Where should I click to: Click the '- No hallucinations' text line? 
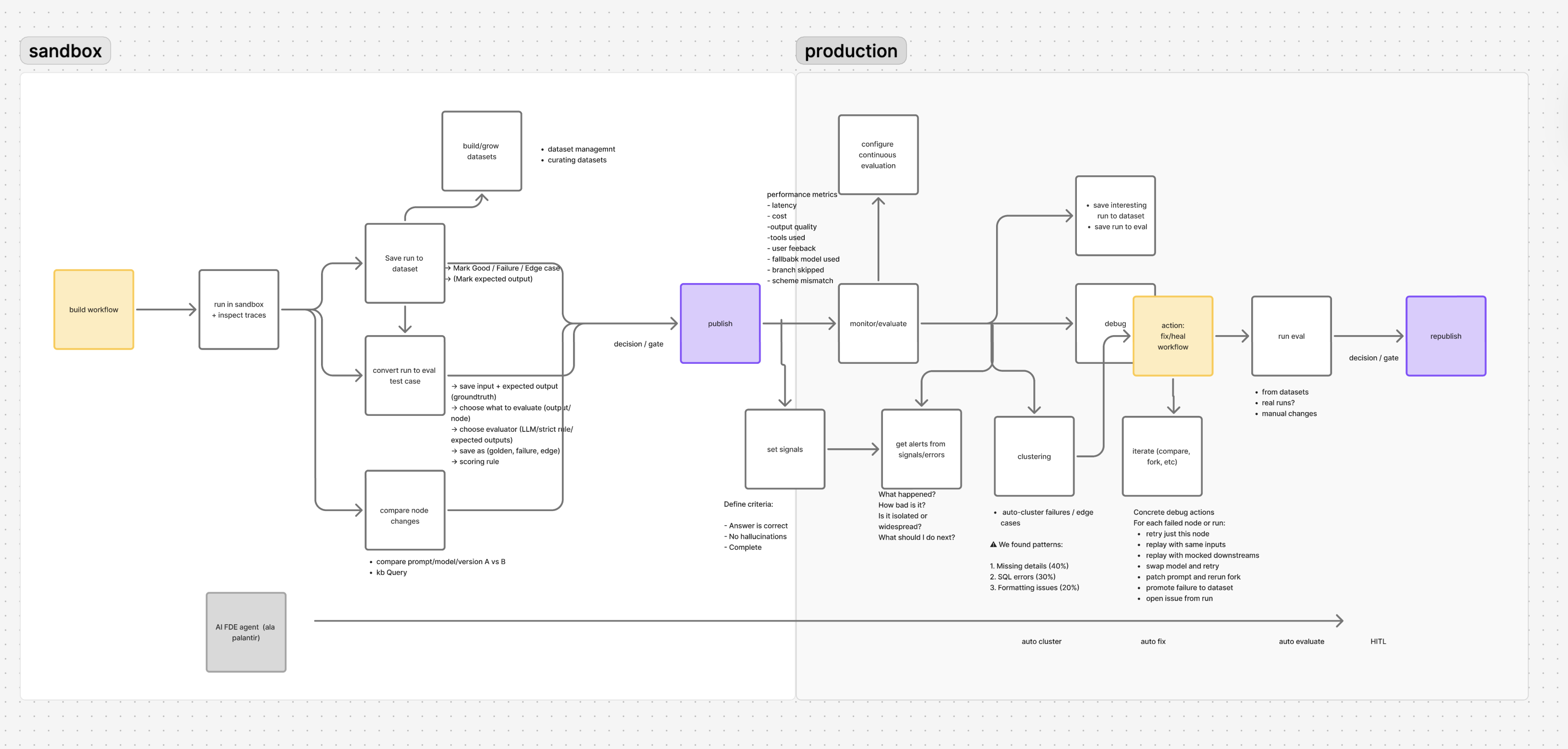[x=755, y=537]
